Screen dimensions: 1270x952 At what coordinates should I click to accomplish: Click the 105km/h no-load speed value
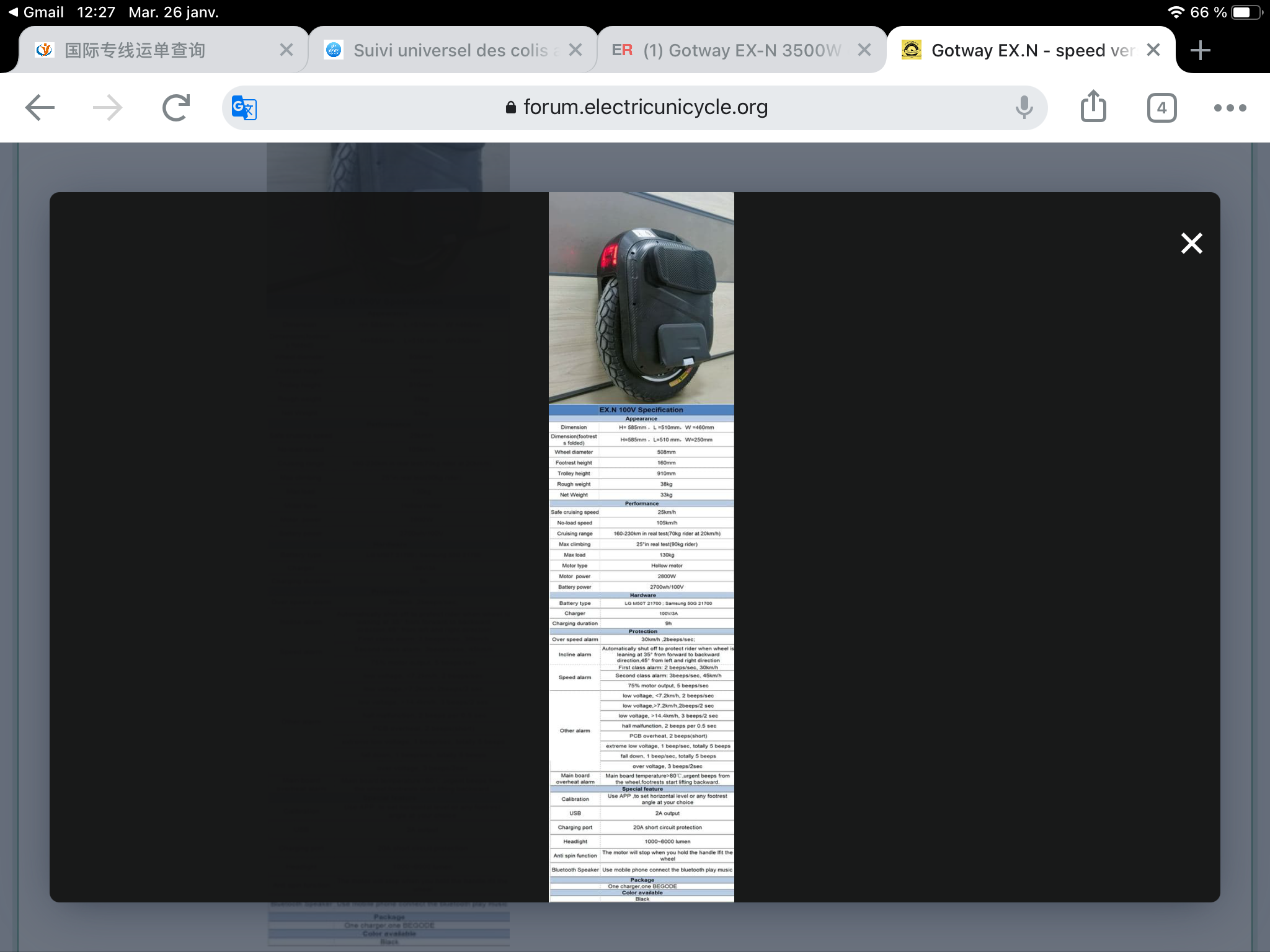pyautogui.click(x=667, y=523)
